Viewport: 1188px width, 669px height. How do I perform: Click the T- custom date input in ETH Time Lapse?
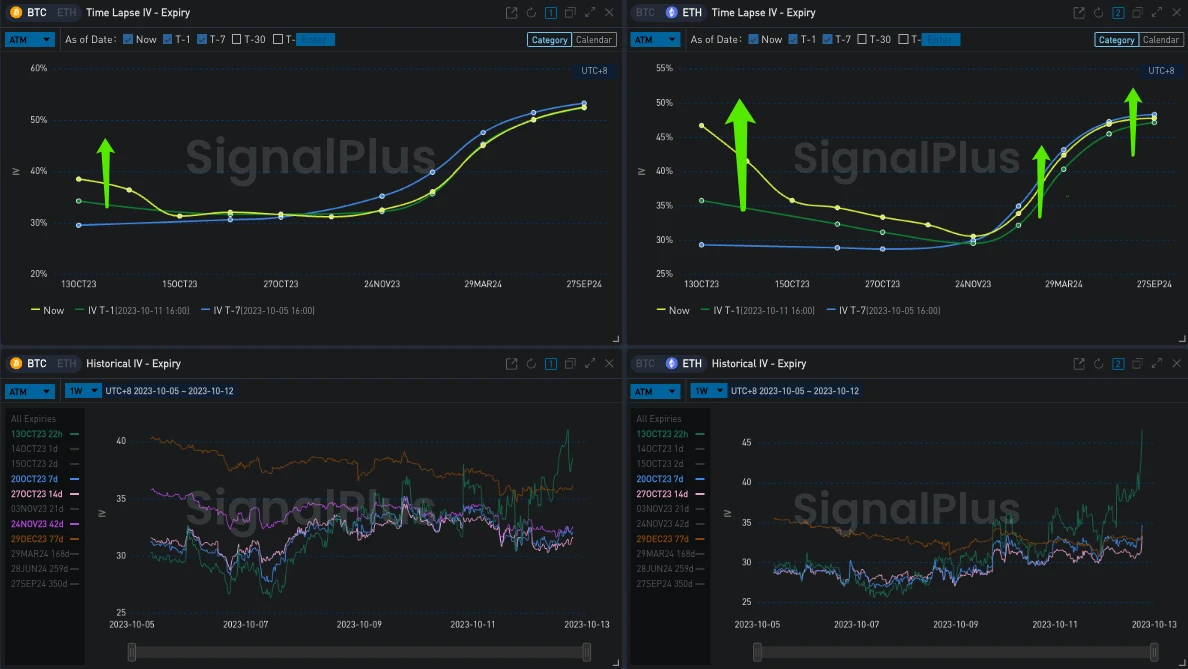940,39
